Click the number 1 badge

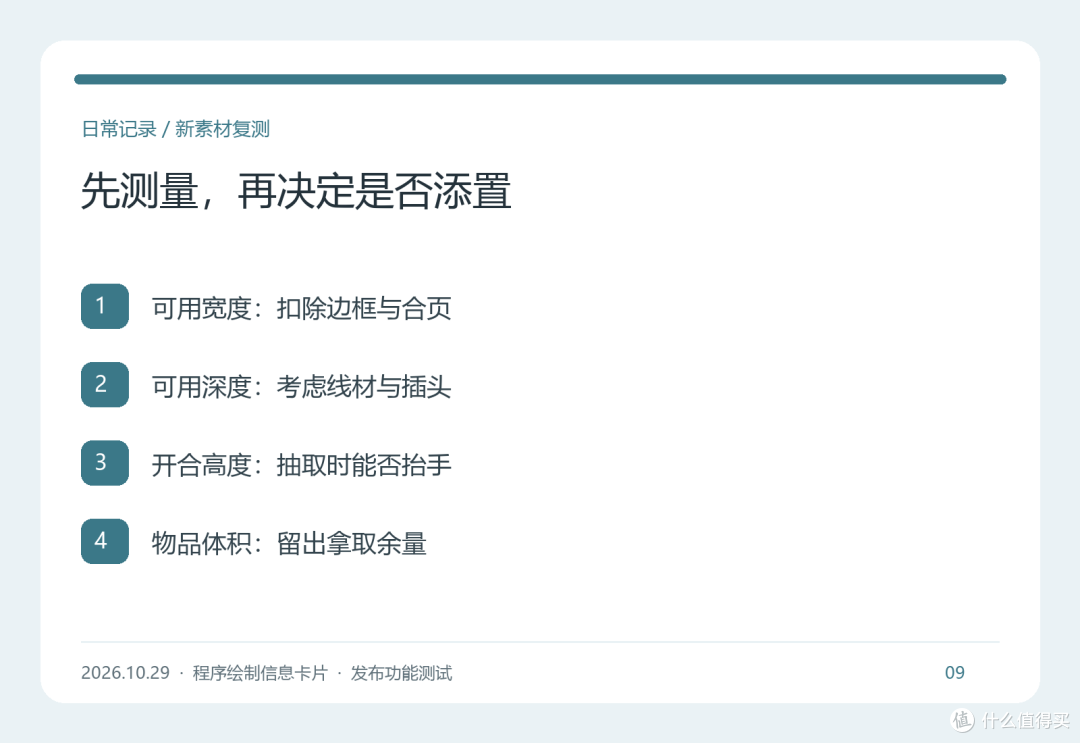click(x=105, y=306)
